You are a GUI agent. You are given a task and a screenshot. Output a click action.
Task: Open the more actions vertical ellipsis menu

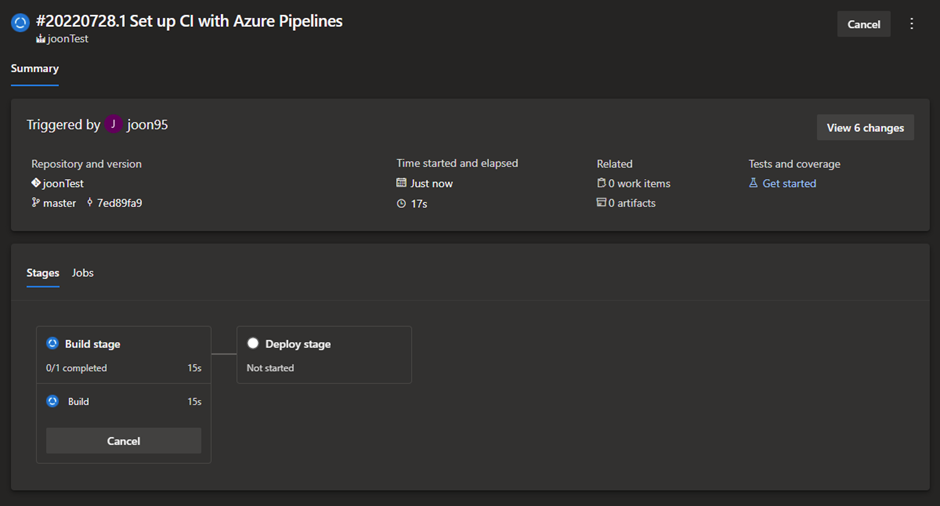[911, 24]
